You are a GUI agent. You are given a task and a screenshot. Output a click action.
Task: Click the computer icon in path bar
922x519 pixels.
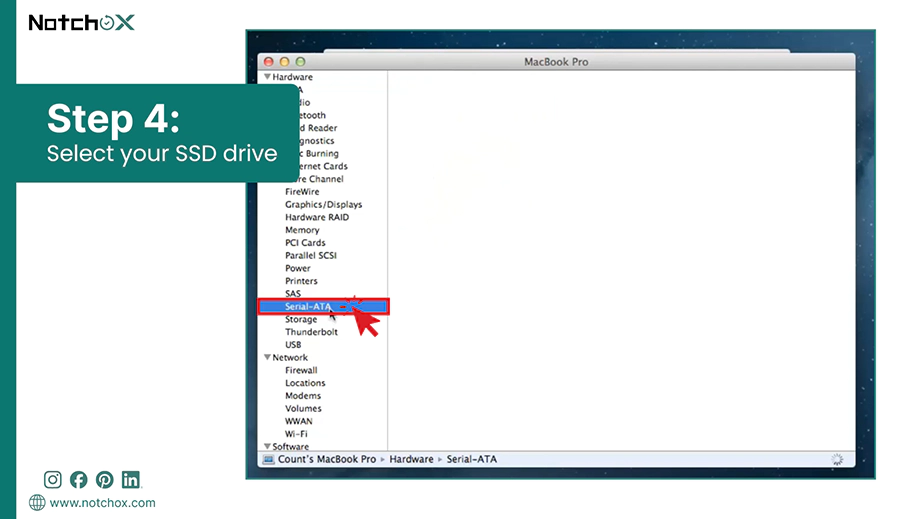click(x=268, y=460)
